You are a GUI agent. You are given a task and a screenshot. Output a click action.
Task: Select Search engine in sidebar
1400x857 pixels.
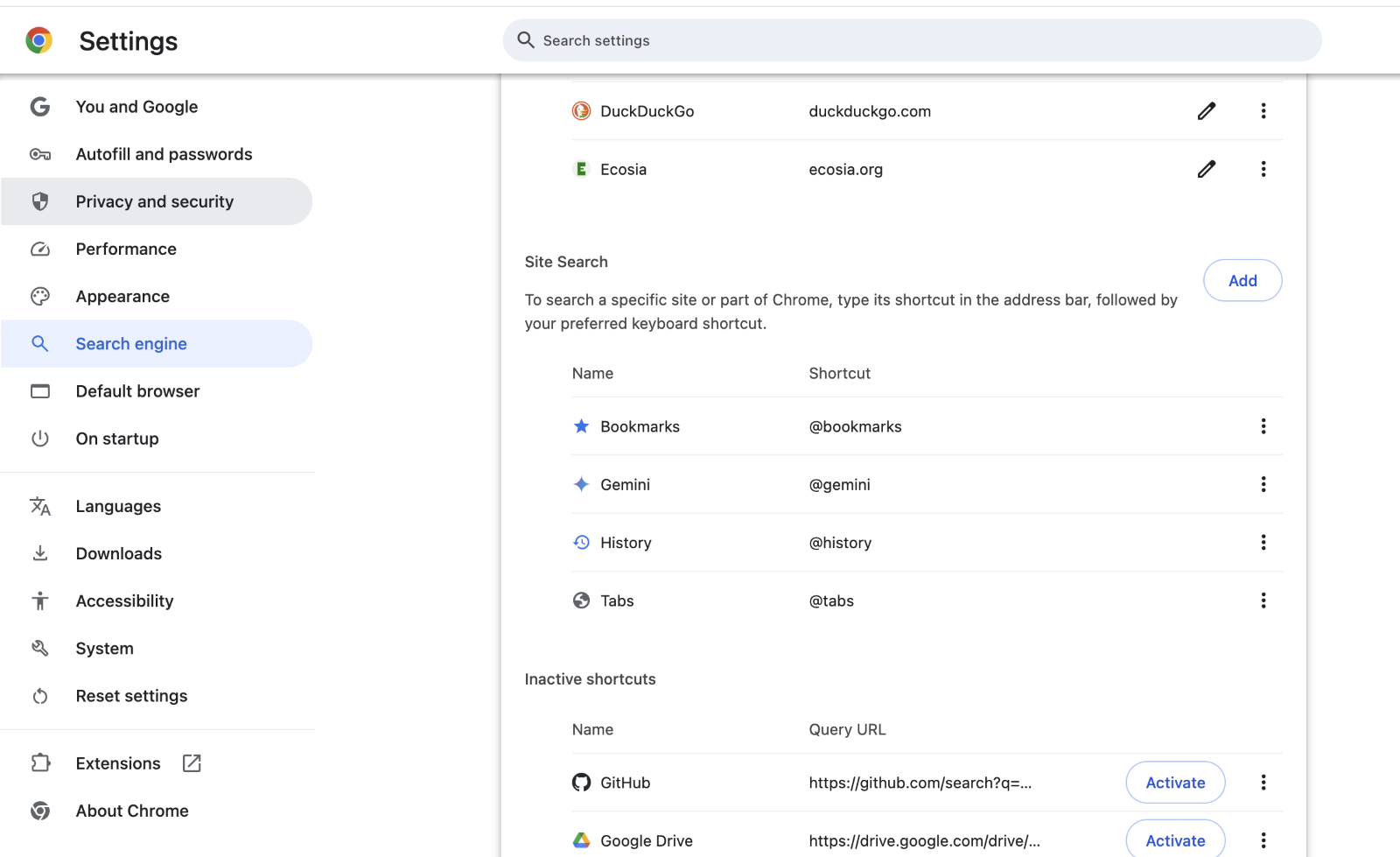pyautogui.click(x=157, y=344)
